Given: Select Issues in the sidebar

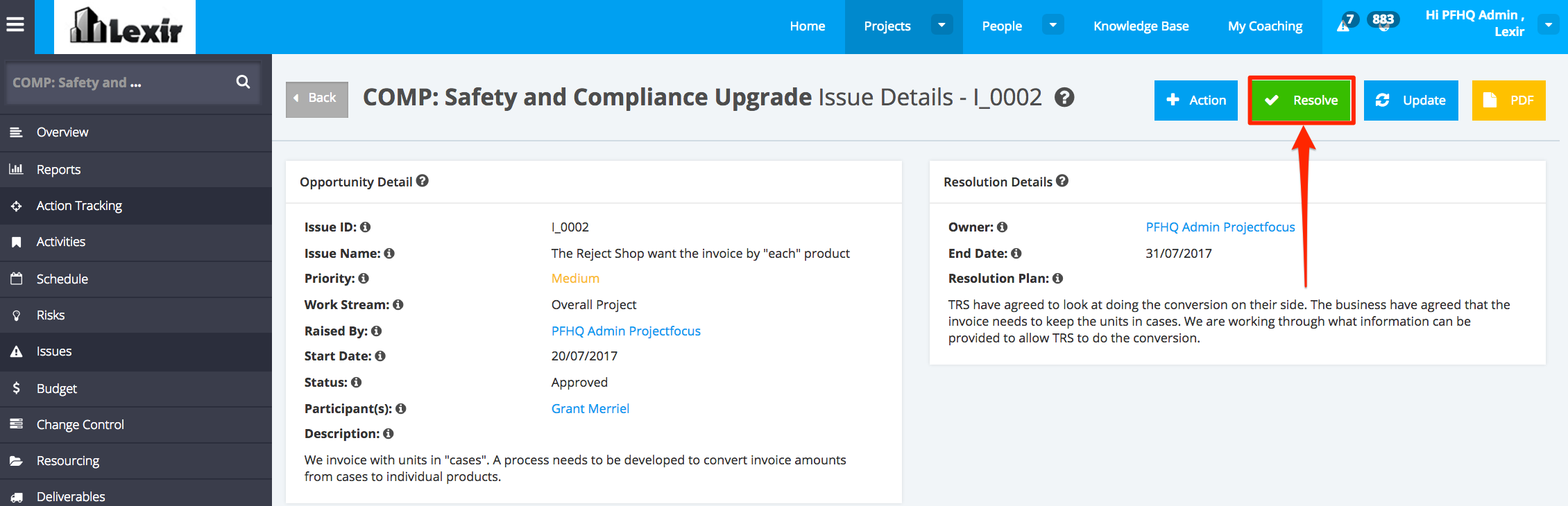Looking at the screenshot, I should coord(136,351).
